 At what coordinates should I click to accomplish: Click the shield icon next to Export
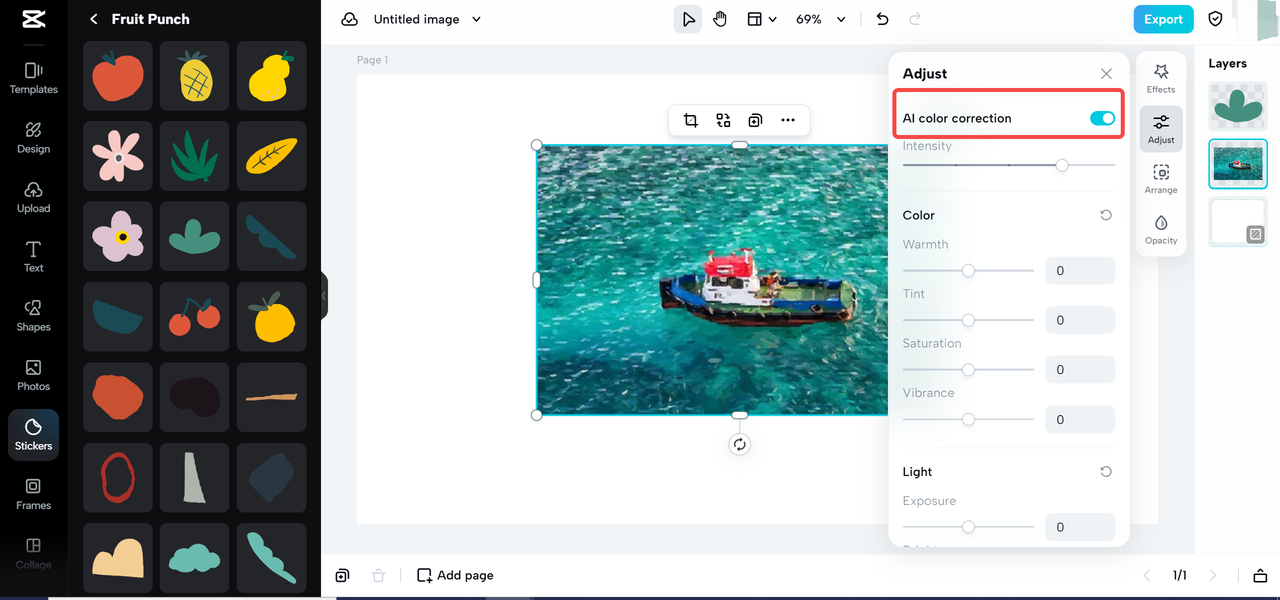pos(1216,19)
